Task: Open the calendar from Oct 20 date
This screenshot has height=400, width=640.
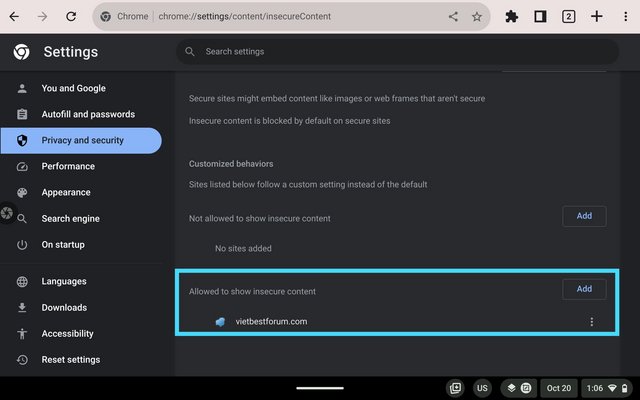Action: pos(559,388)
